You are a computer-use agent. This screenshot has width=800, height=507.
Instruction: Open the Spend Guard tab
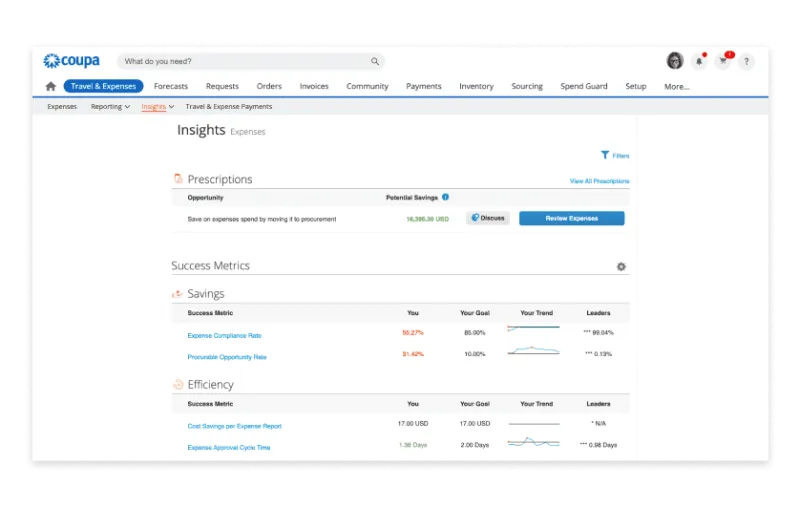[584, 86]
